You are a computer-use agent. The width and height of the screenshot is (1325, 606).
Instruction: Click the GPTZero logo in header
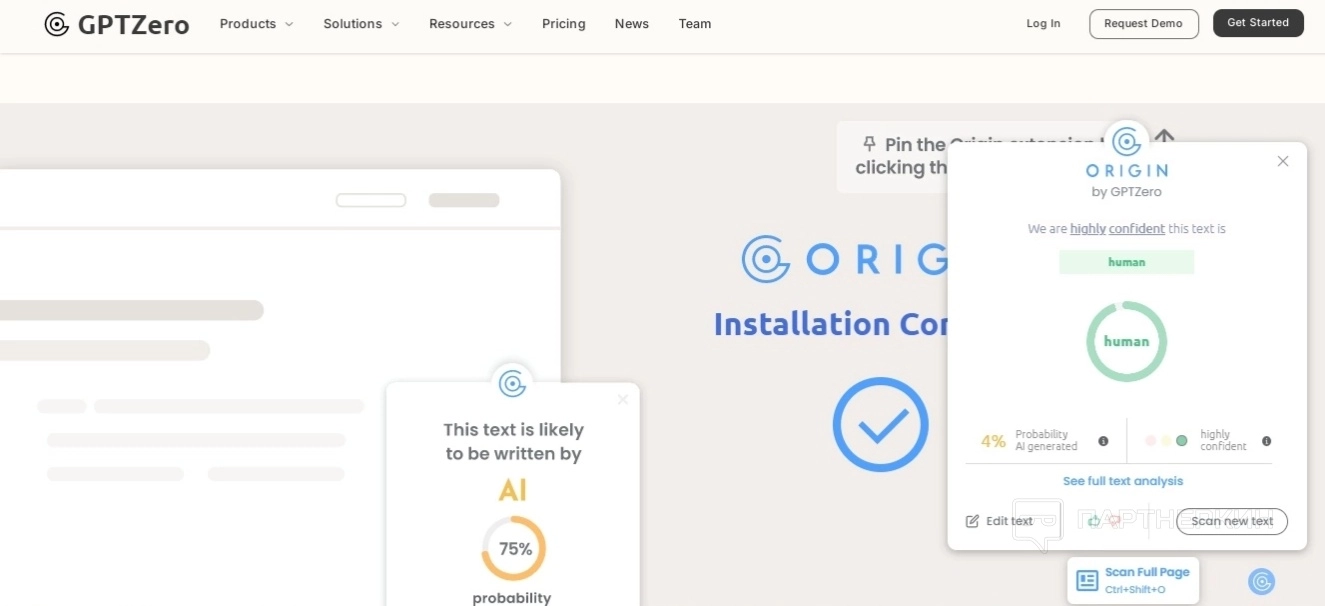point(117,24)
